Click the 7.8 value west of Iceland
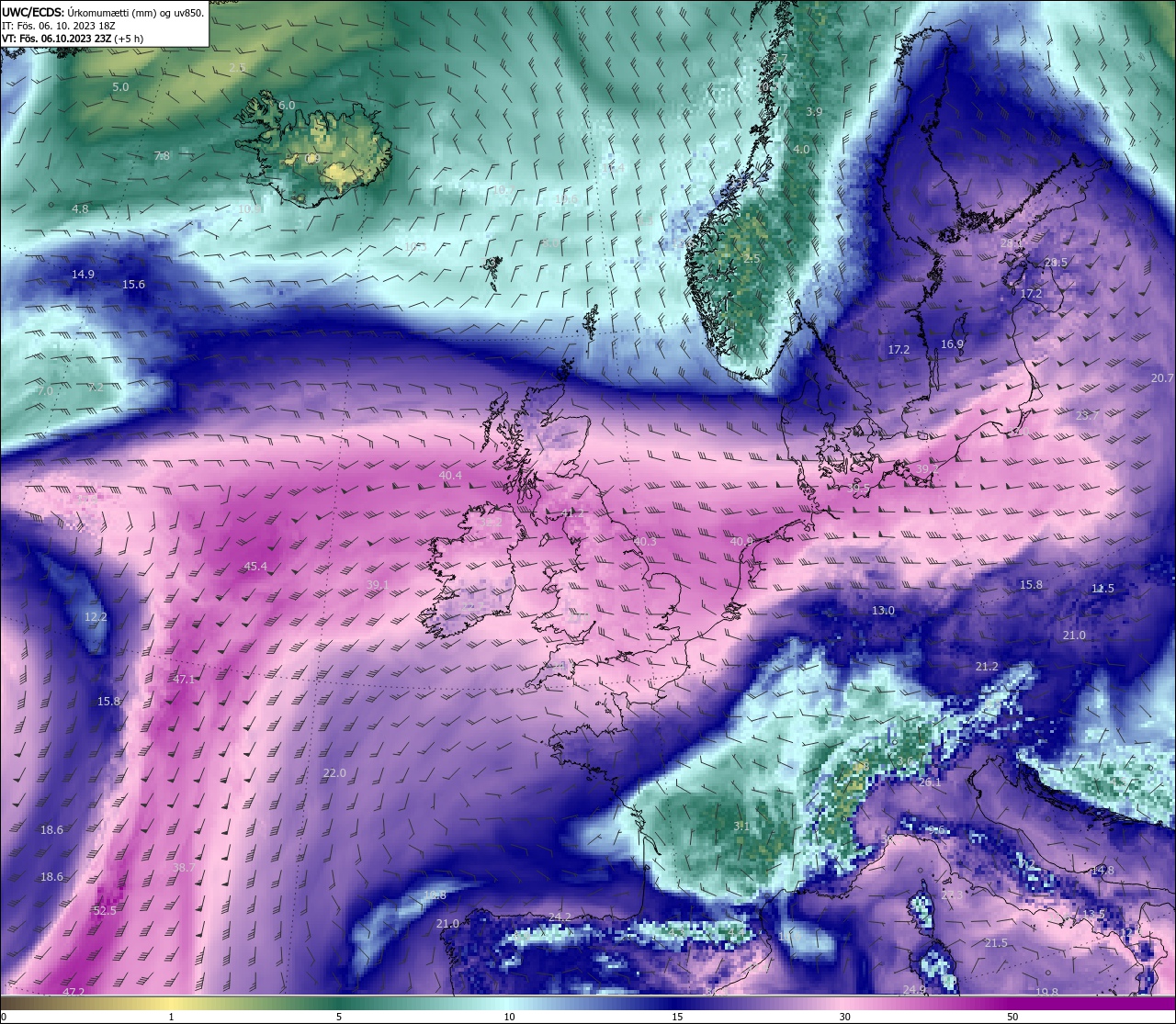This screenshot has height=1024, width=1176. click(162, 156)
